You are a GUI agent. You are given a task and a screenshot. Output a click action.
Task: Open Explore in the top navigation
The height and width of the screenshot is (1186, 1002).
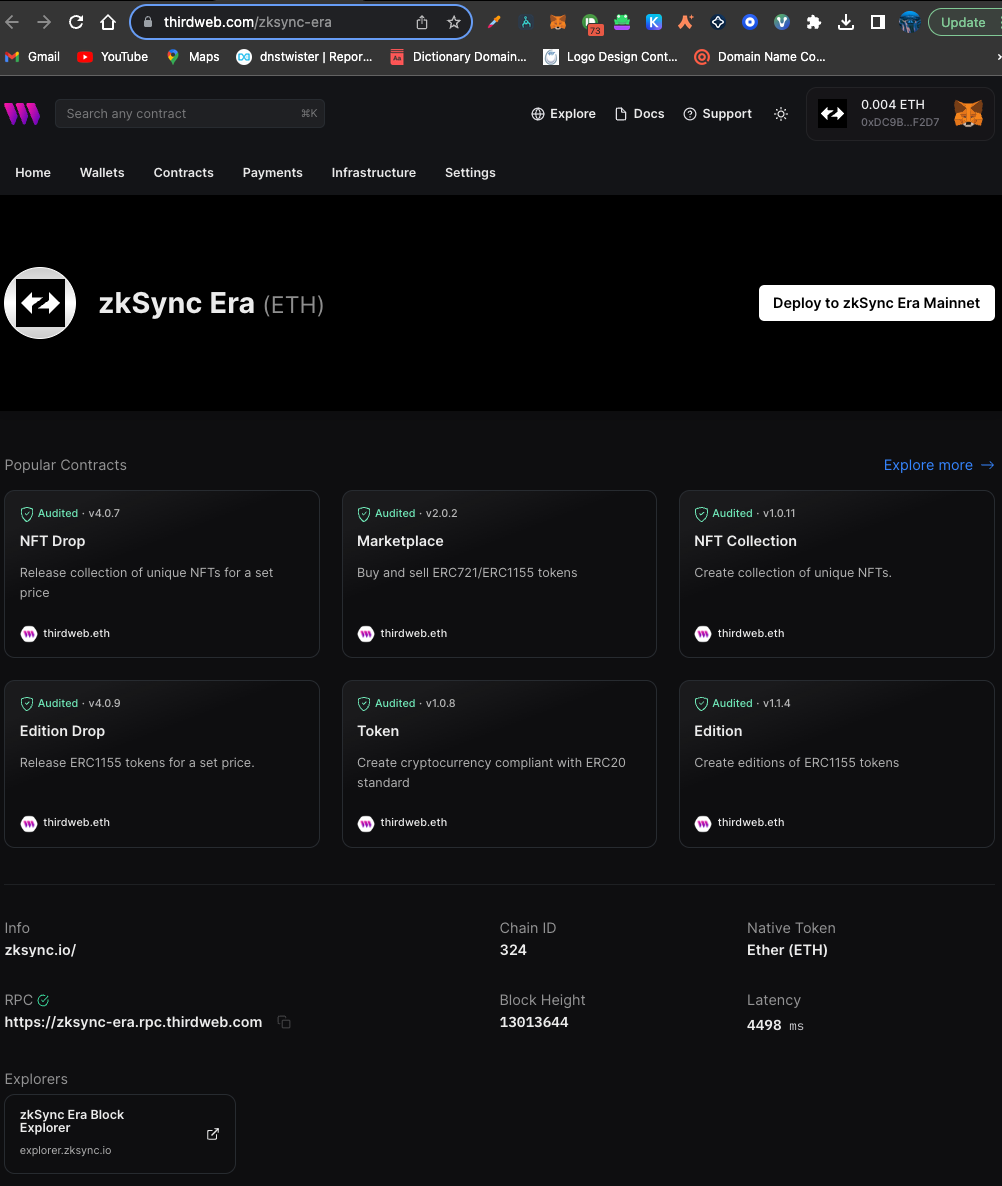pos(563,113)
